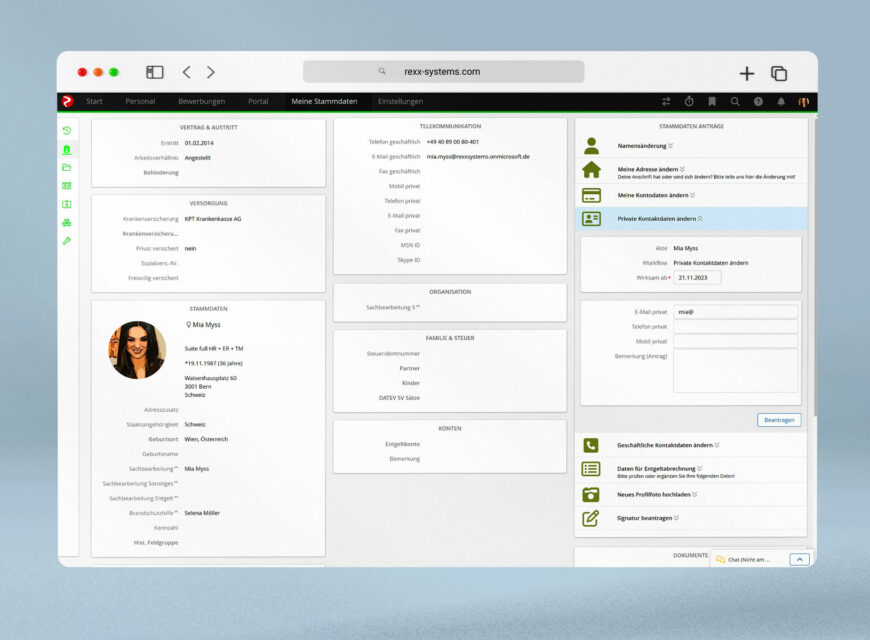Open the Einstellungen menu tab
The image size is (870, 640).
pyautogui.click(x=400, y=102)
